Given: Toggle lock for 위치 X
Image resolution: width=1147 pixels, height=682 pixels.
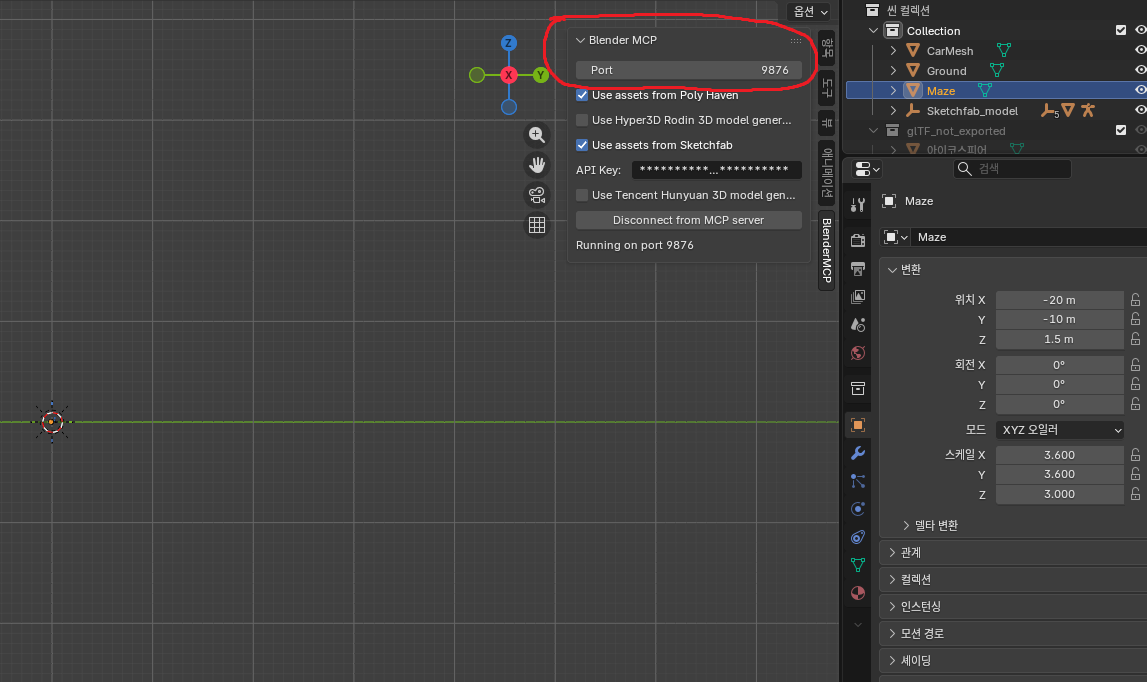Looking at the screenshot, I should (x=1135, y=300).
